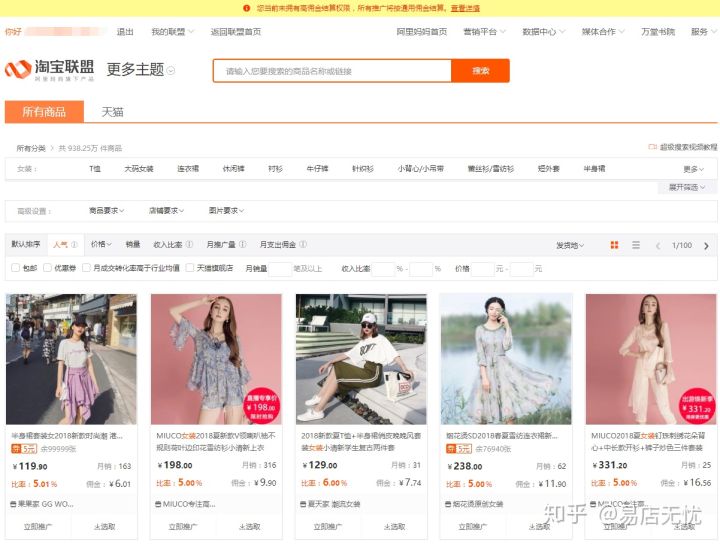
Task: Select 牛仔裤 category
Action: (317, 169)
